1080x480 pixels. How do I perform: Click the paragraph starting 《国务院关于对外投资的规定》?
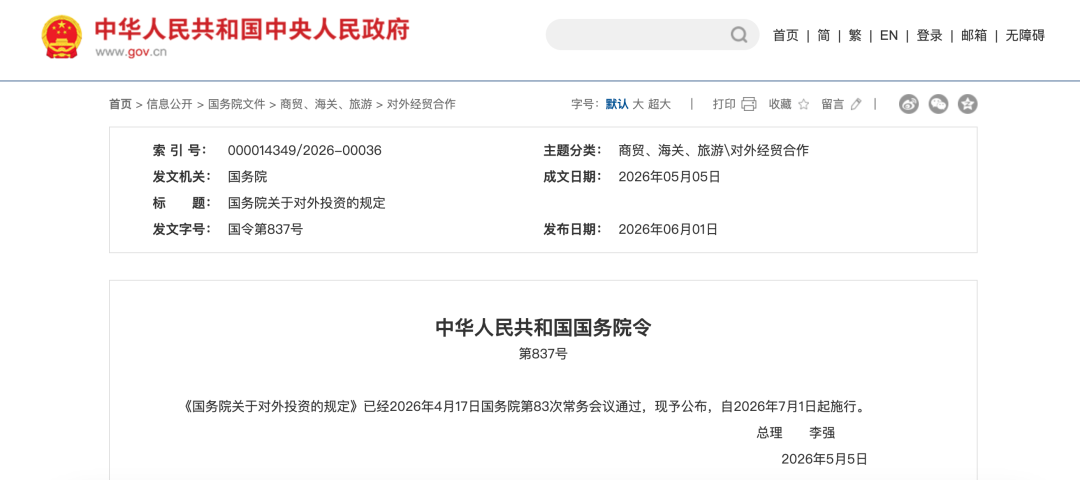tap(524, 406)
